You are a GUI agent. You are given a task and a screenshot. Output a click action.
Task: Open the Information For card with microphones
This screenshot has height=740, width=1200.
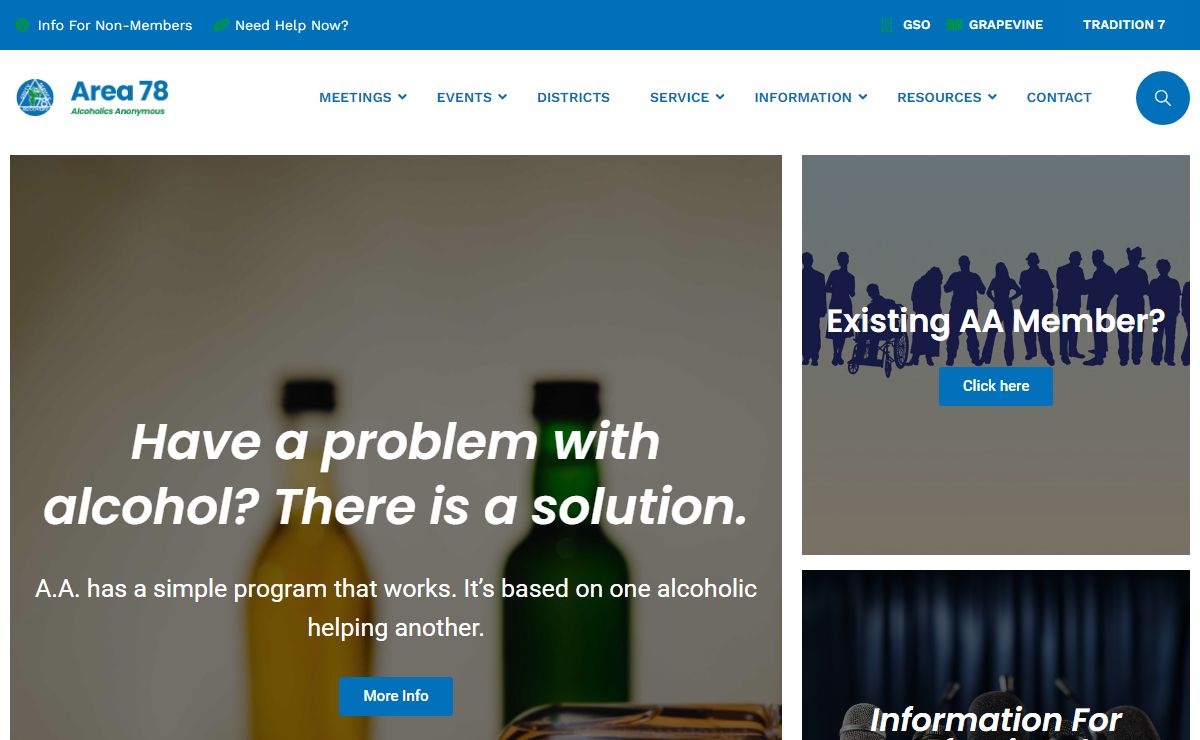point(996,655)
